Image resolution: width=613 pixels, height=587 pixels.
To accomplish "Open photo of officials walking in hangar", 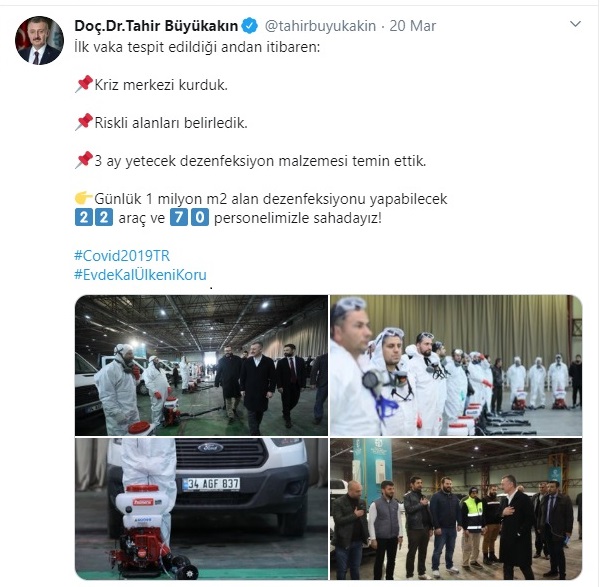I will coord(201,365).
